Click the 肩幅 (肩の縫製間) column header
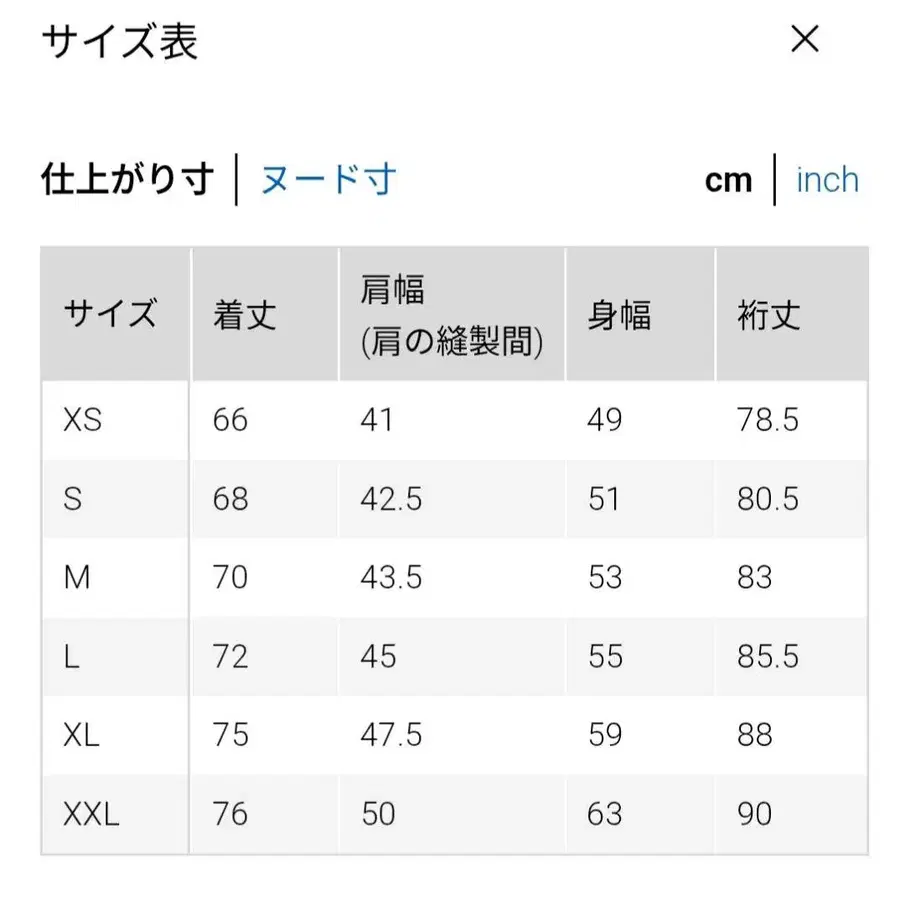 450,315
